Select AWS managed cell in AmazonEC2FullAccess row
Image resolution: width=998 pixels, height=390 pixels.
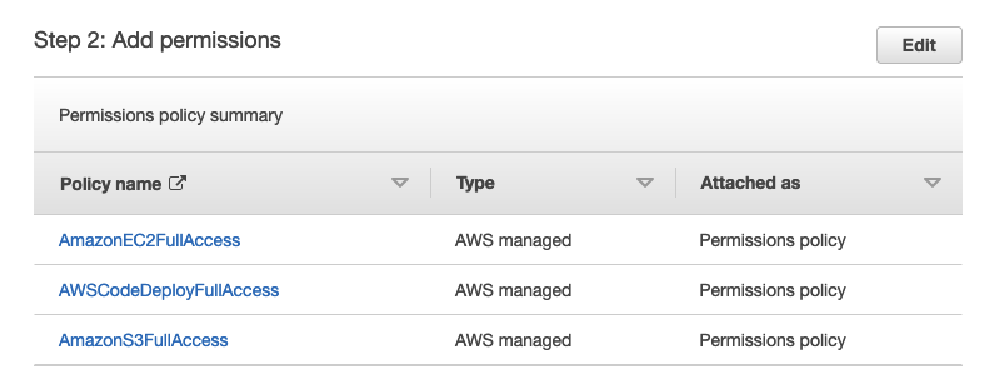pos(513,240)
